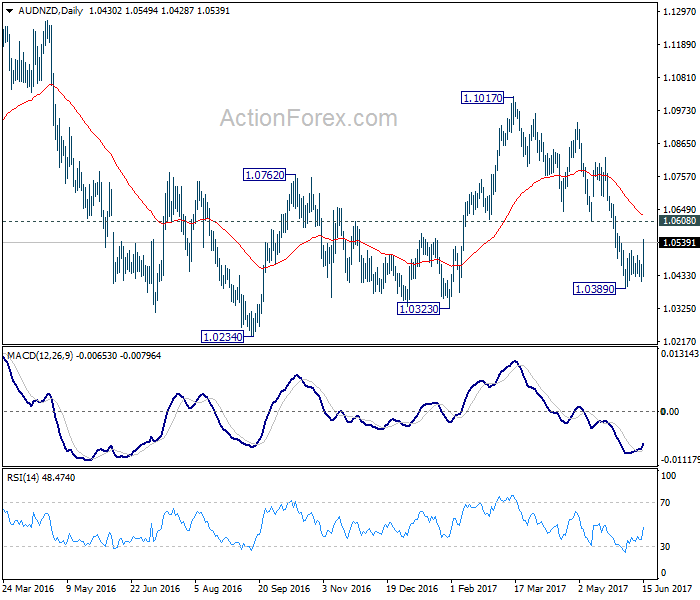Click the 1.10170 high price label
Viewport: 700px width, 600px height.
coord(483,98)
